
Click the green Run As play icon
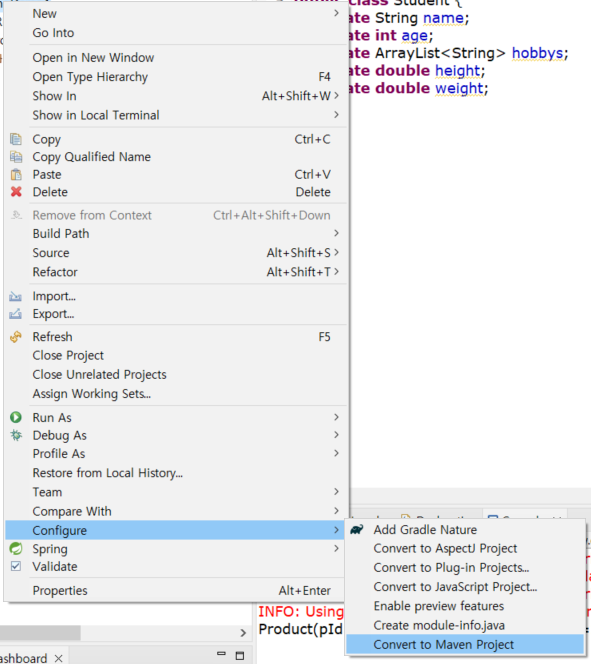(x=16, y=417)
